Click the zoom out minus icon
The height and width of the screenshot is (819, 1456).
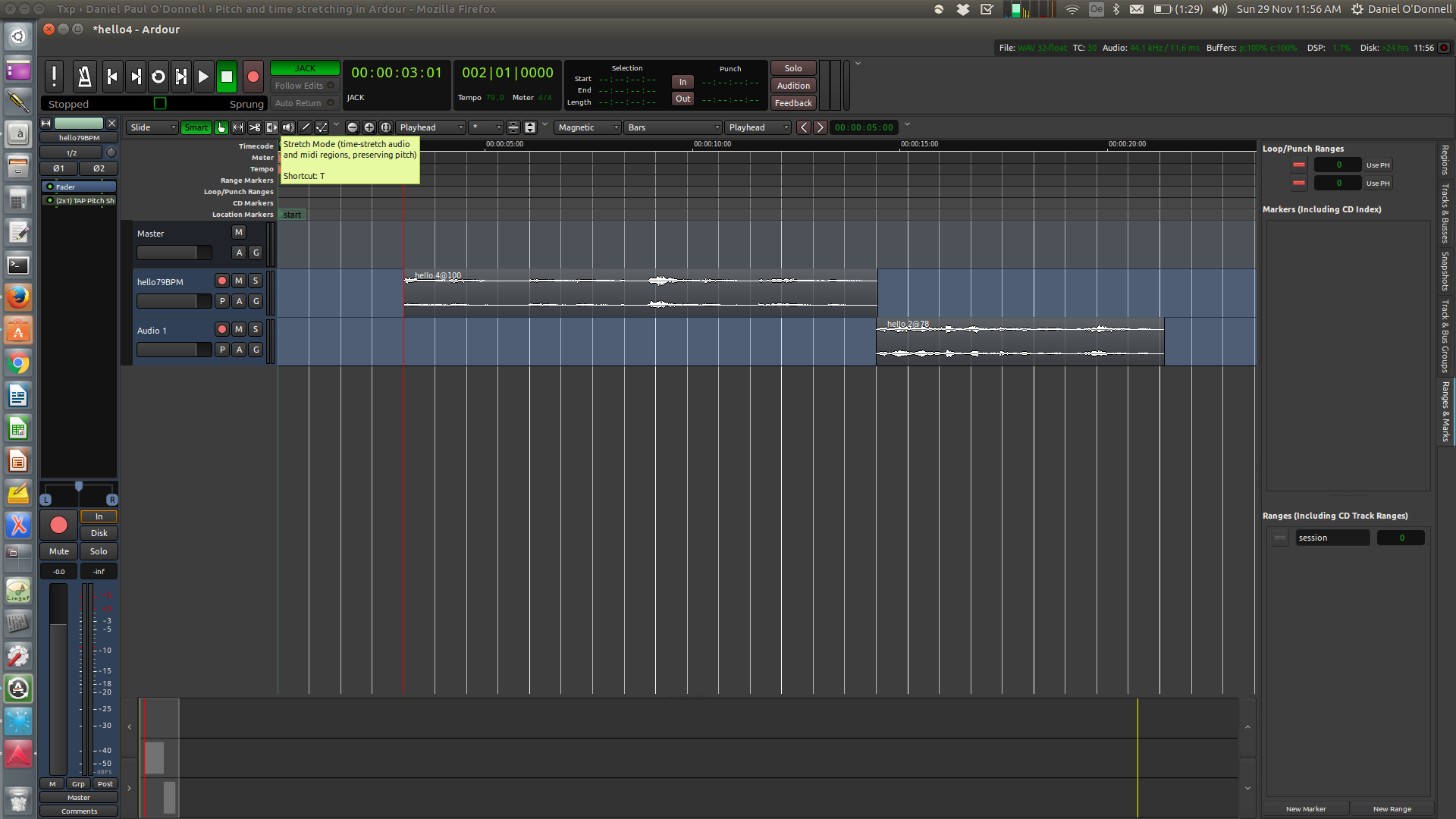(x=353, y=127)
